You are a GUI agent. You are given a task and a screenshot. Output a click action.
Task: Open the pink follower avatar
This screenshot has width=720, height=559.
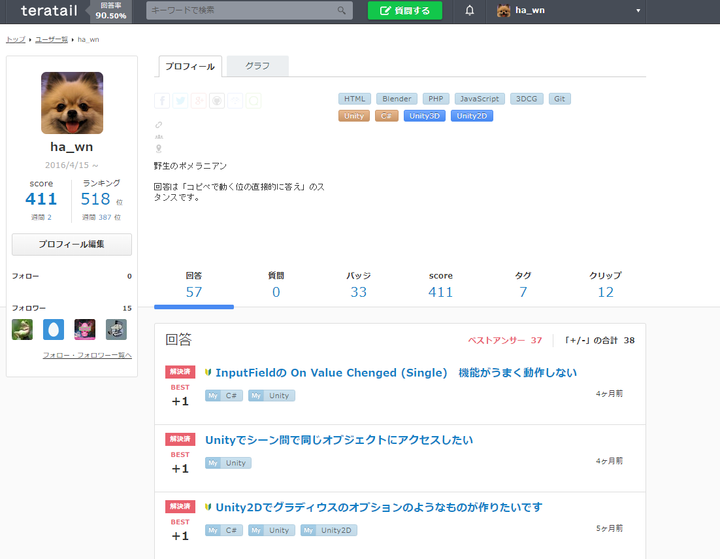[x=85, y=329]
